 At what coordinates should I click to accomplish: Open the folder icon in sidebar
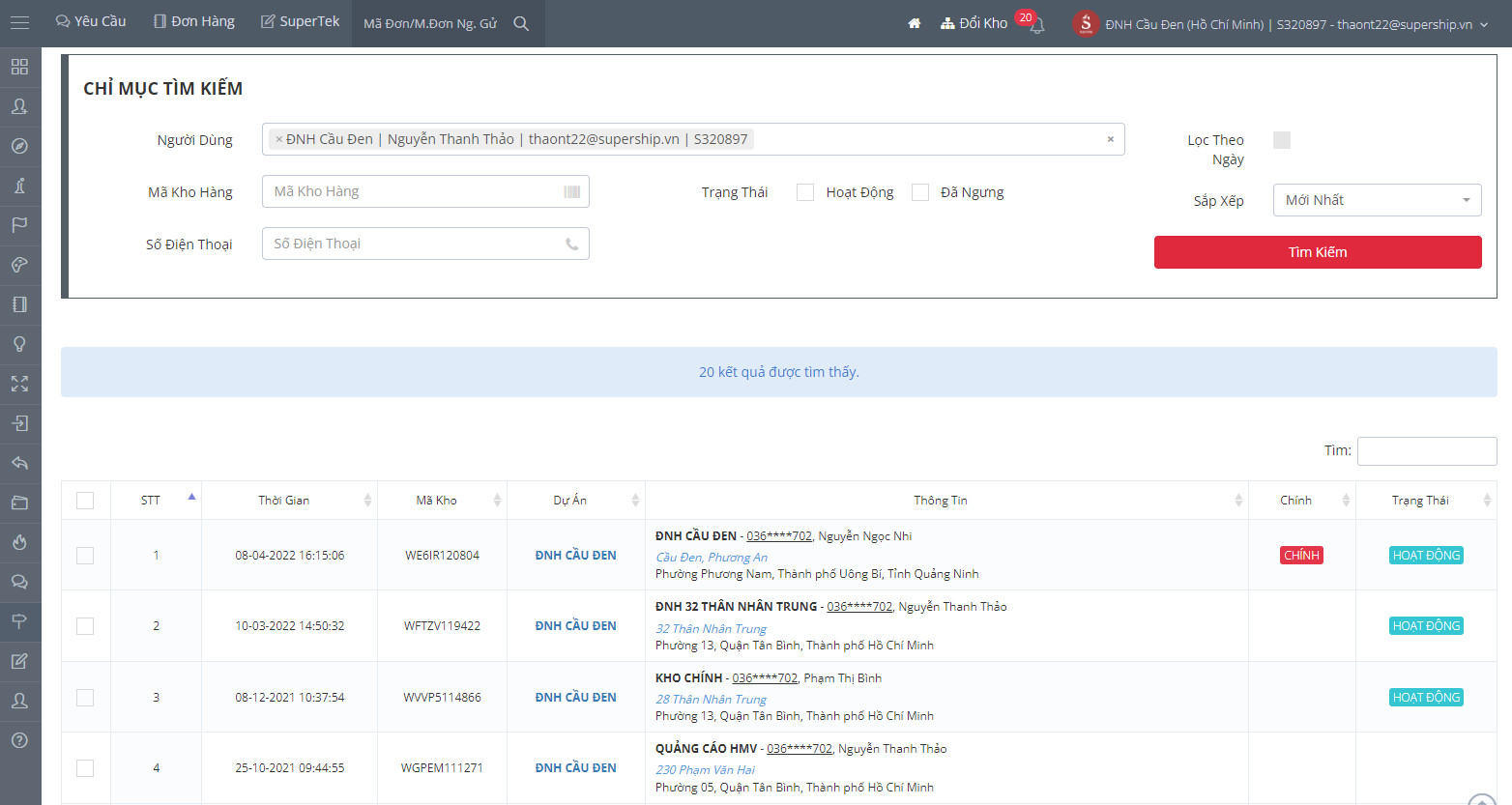[19, 503]
